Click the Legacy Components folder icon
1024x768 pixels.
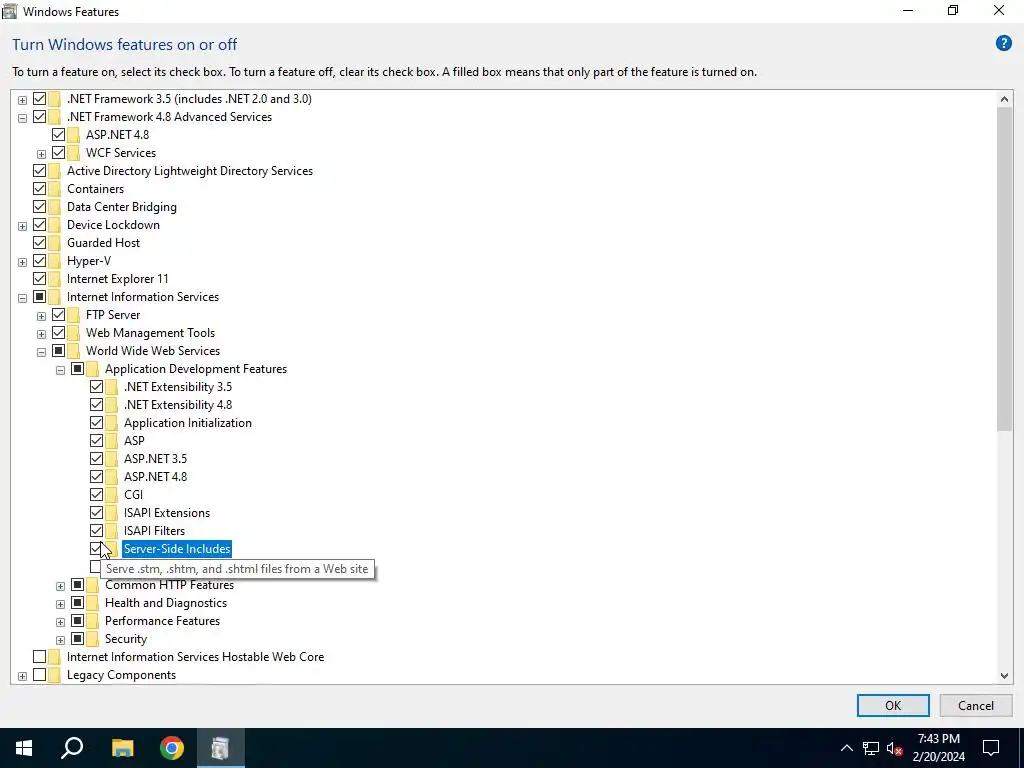pos(55,675)
